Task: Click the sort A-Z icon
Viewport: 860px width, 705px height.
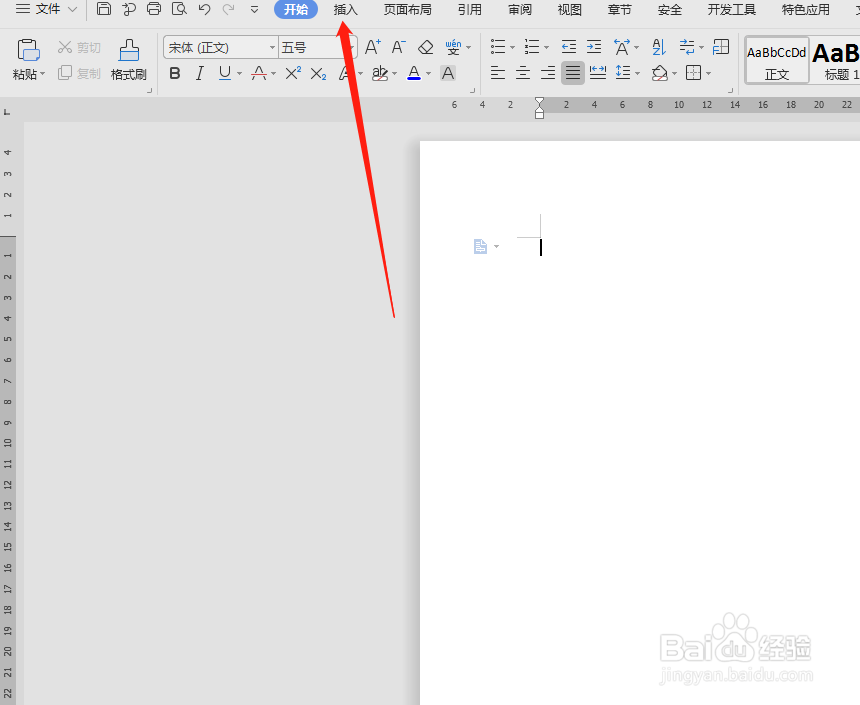Action: pos(659,47)
